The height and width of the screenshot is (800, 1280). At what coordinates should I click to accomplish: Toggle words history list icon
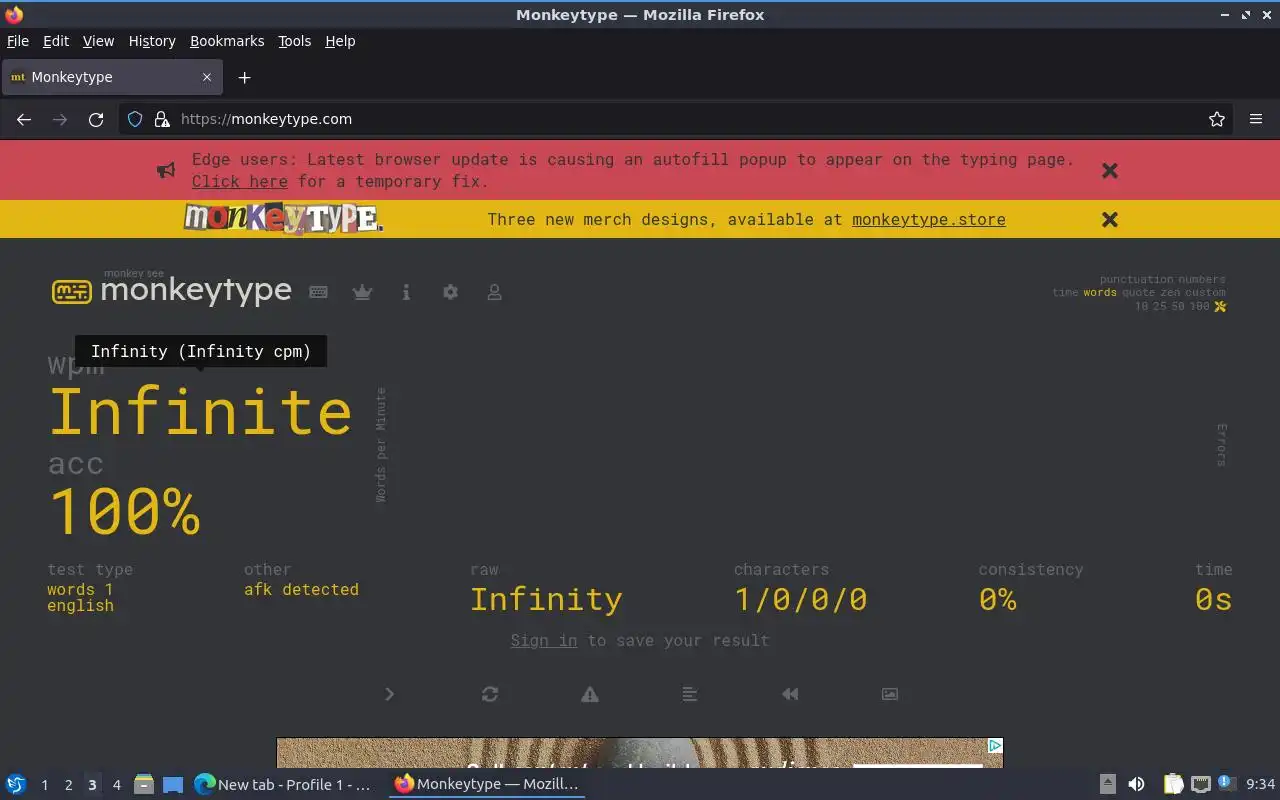[690, 694]
